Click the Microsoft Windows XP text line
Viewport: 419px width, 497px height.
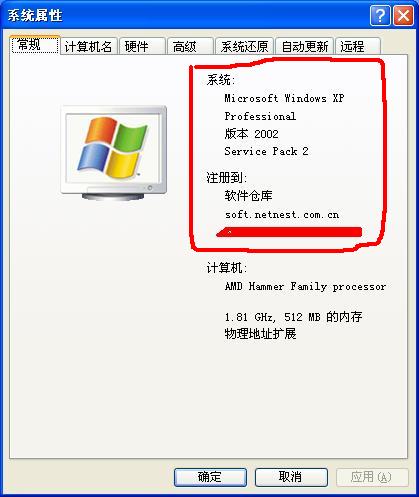(x=284, y=98)
